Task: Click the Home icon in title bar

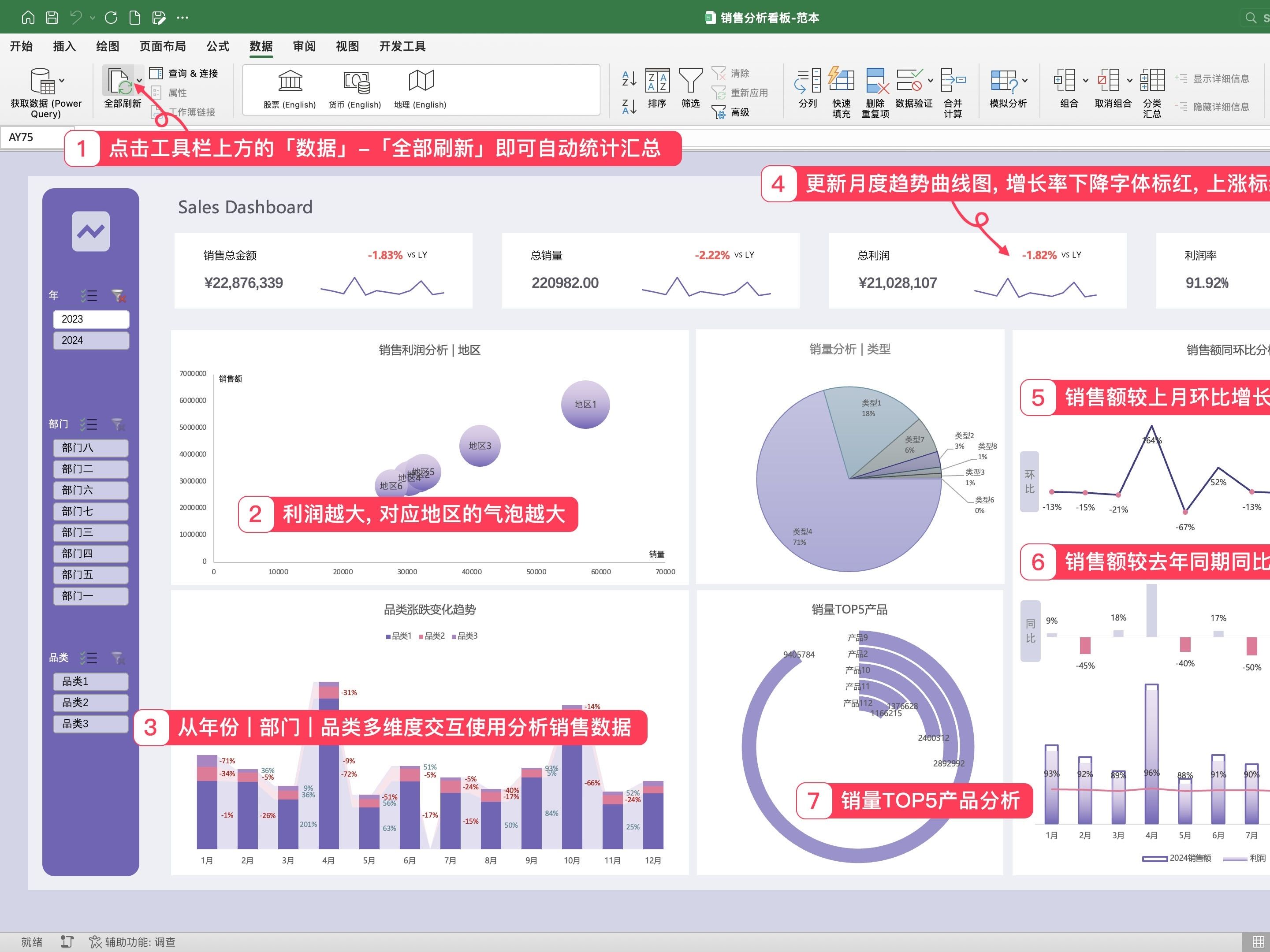Action: (28, 18)
